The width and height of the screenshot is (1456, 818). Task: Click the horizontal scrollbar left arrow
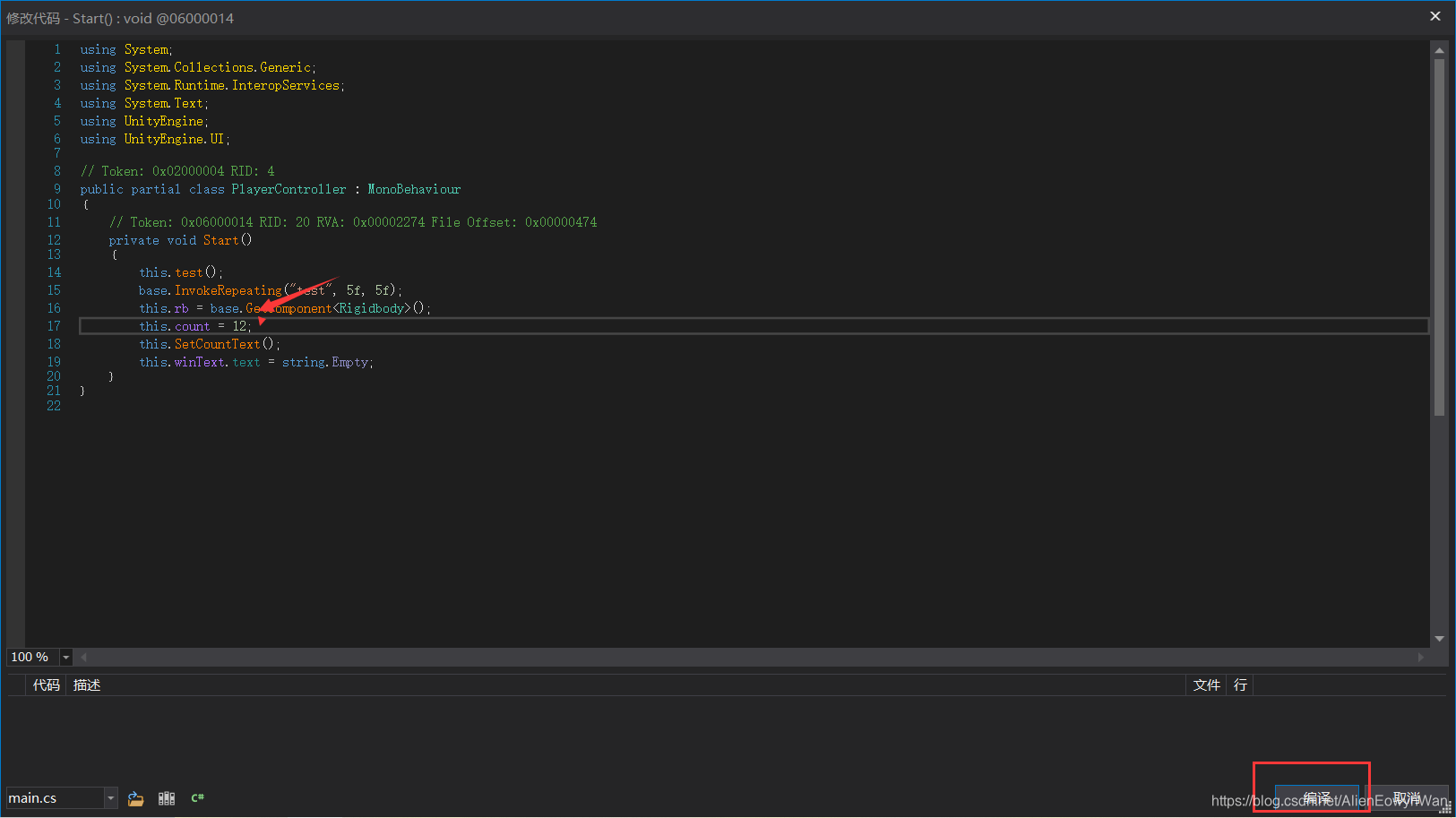[x=83, y=657]
